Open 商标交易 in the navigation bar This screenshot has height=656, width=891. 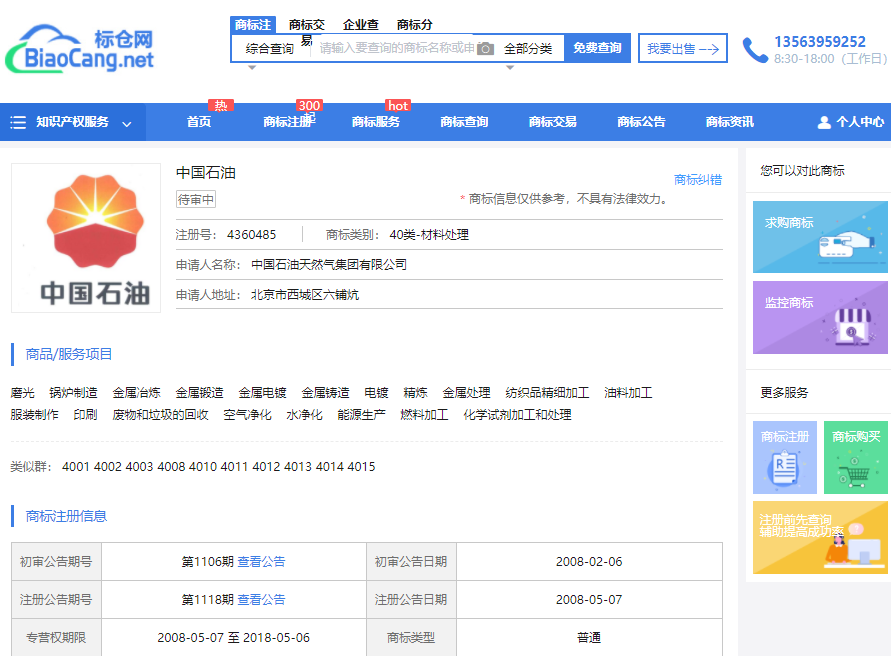click(x=553, y=122)
